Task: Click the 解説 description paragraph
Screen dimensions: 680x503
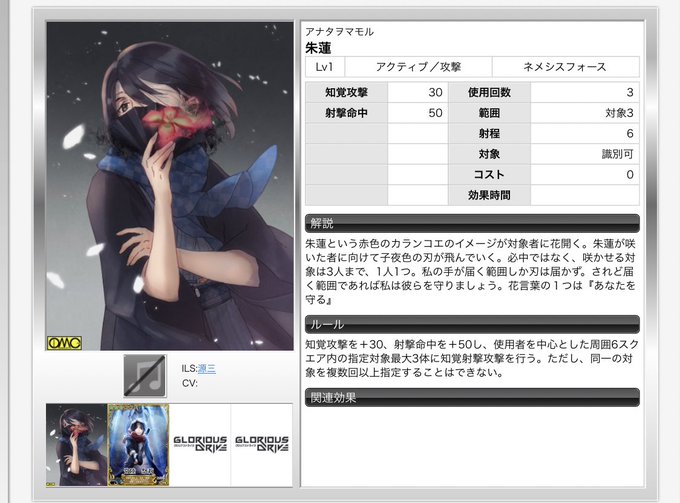Action: 471,271
